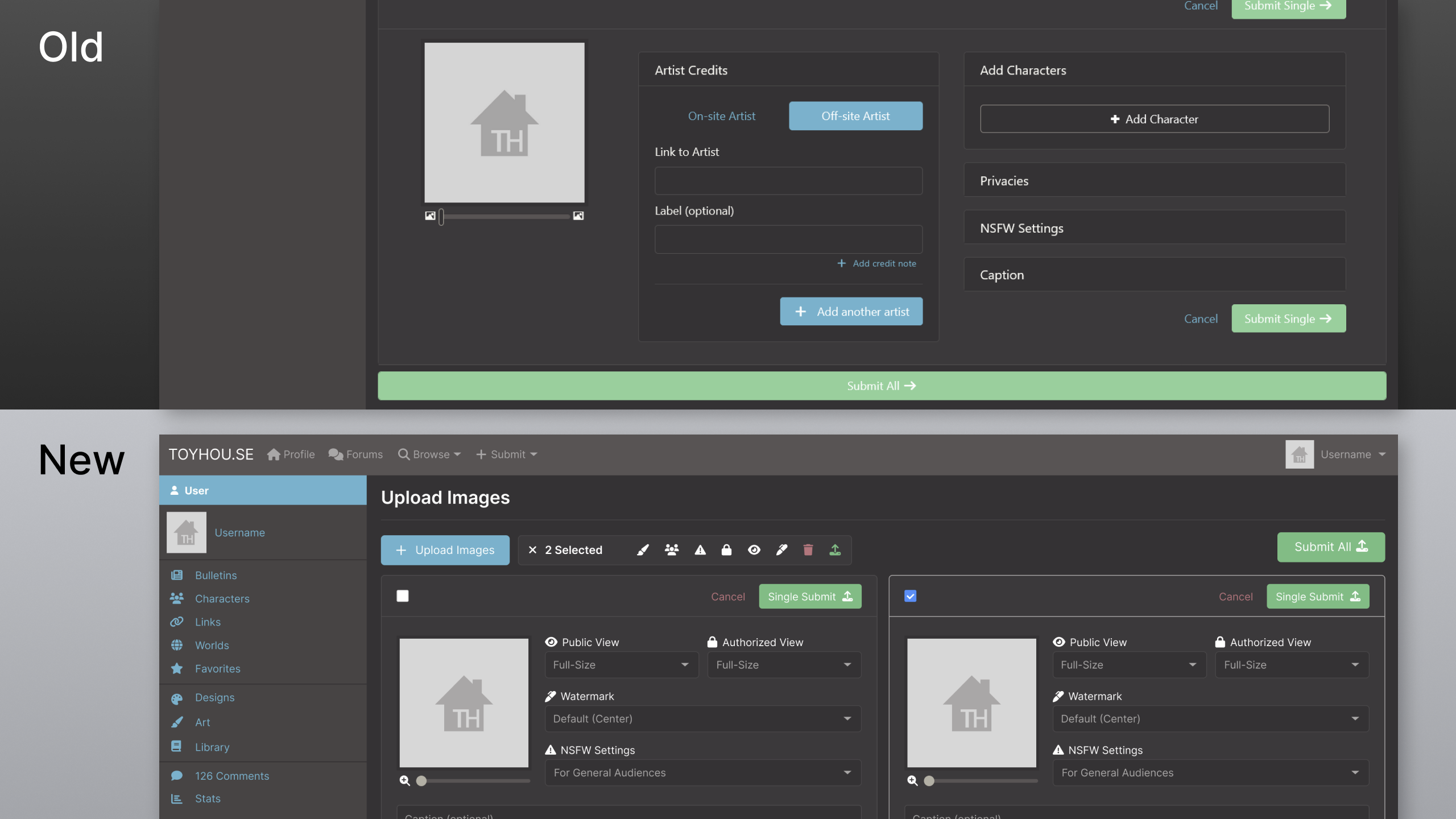Open the Forums page from navbar
Viewport: 1456px width, 819px height.
click(355, 454)
